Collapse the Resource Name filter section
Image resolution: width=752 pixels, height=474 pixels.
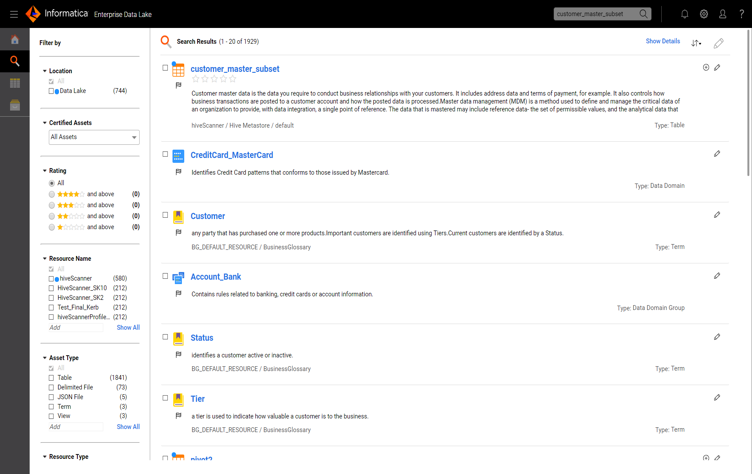[45, 259]
